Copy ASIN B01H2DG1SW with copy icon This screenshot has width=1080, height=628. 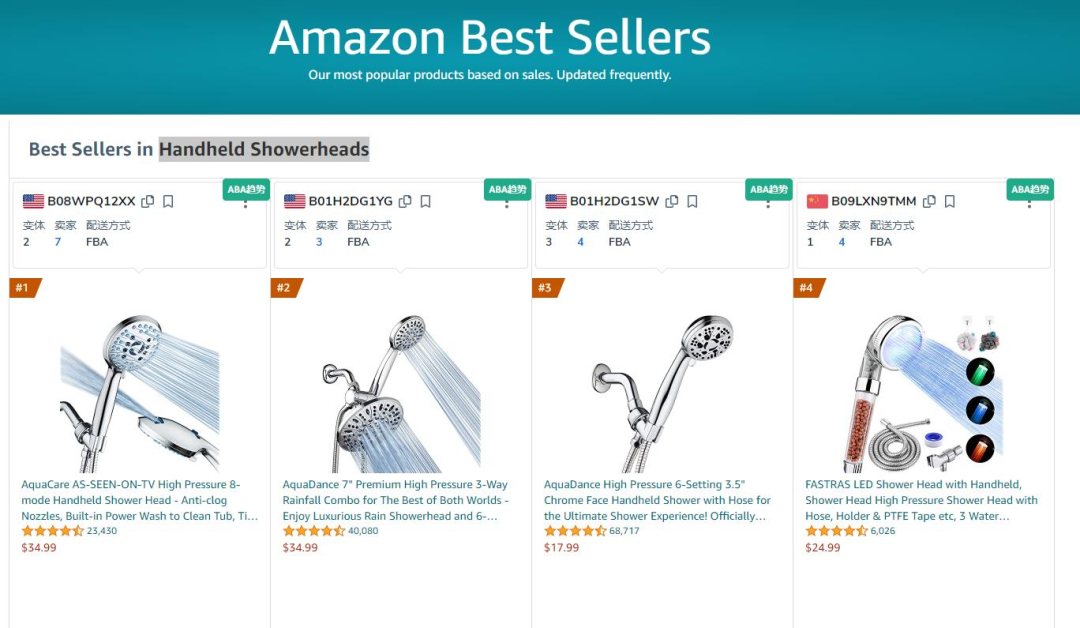pyautogui.click(x=672, y=201)
